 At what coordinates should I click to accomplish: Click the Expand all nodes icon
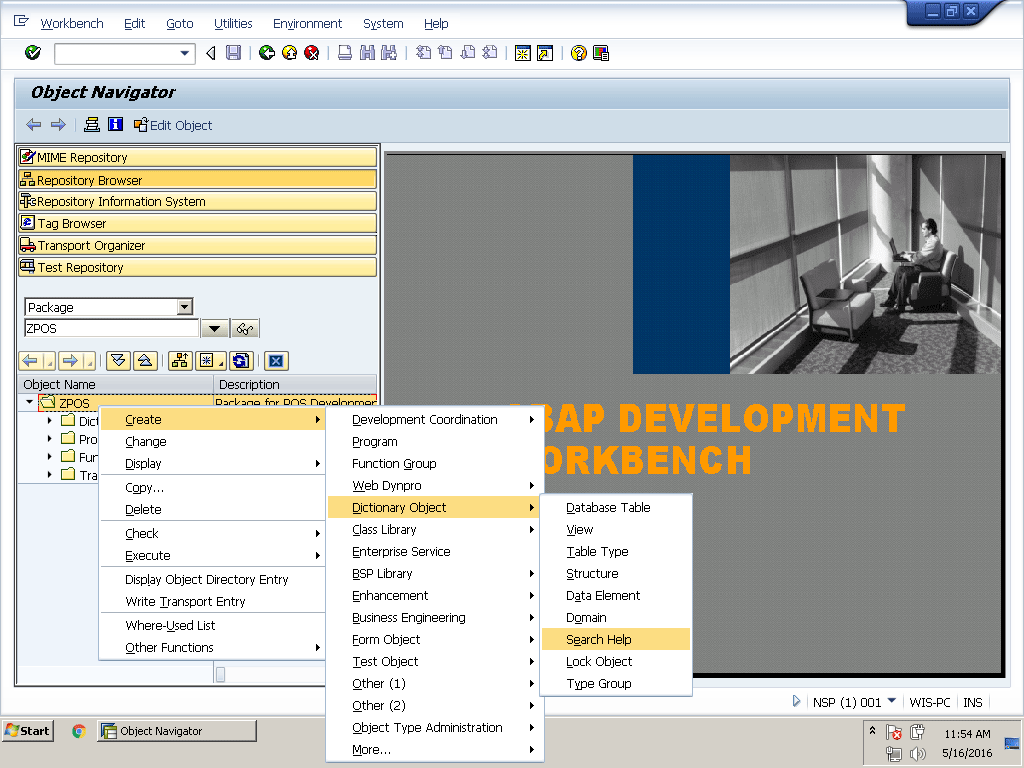point(119,361)
